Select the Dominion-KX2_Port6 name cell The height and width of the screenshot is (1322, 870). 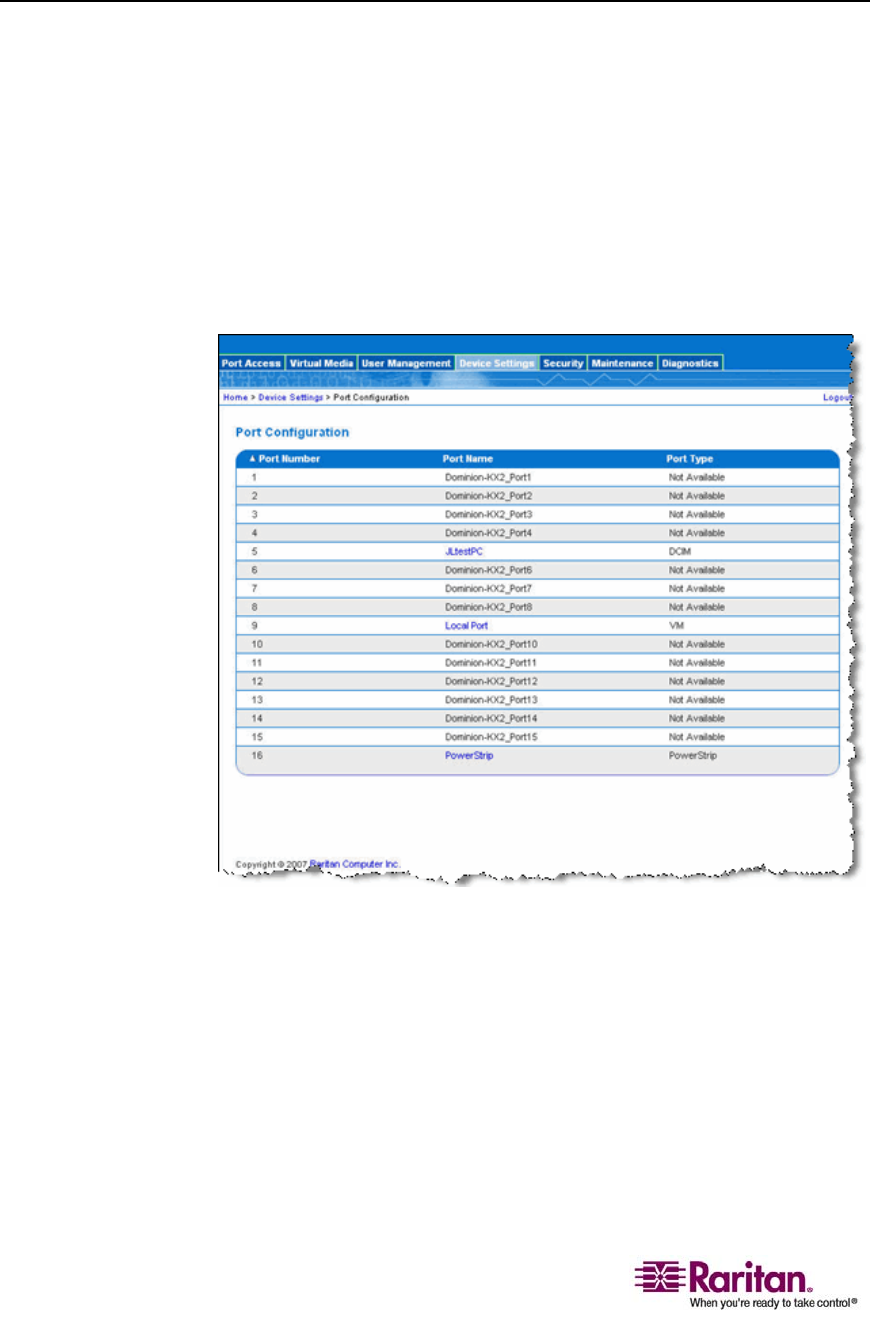(x=488, y=570)
